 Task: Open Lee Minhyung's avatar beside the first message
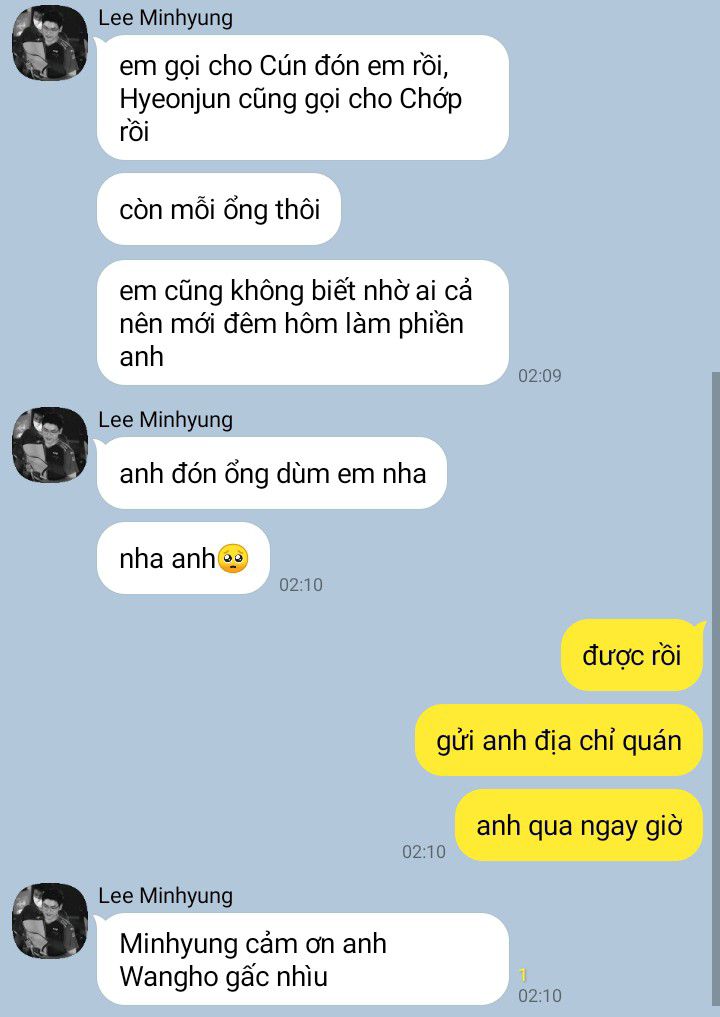click(50, 43)
